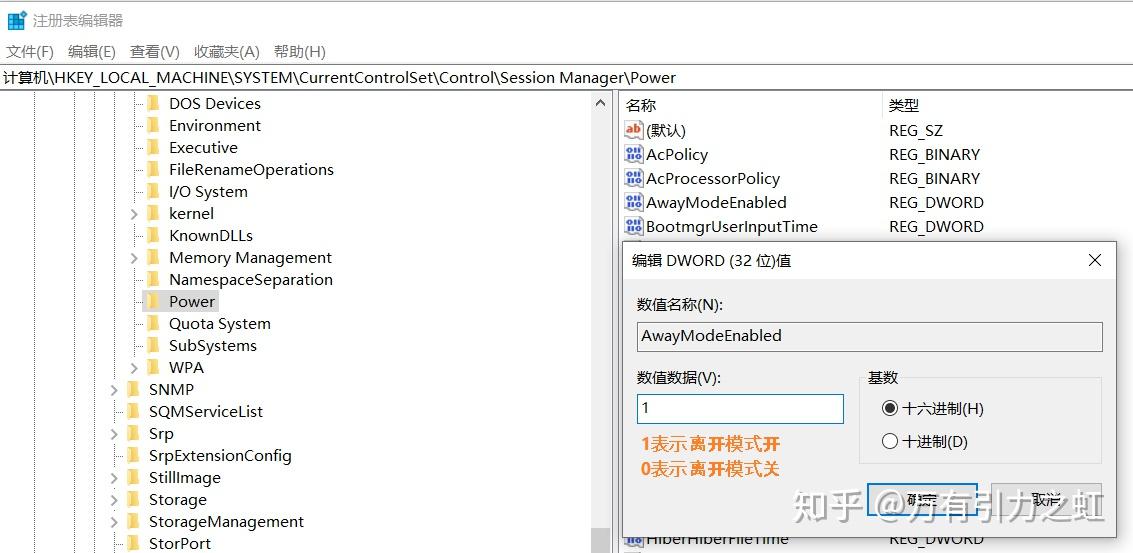1133x553 pixels.
Task: Select the 十六进制(H) hexadecimal radio button
Action: [x=889, y=408]
